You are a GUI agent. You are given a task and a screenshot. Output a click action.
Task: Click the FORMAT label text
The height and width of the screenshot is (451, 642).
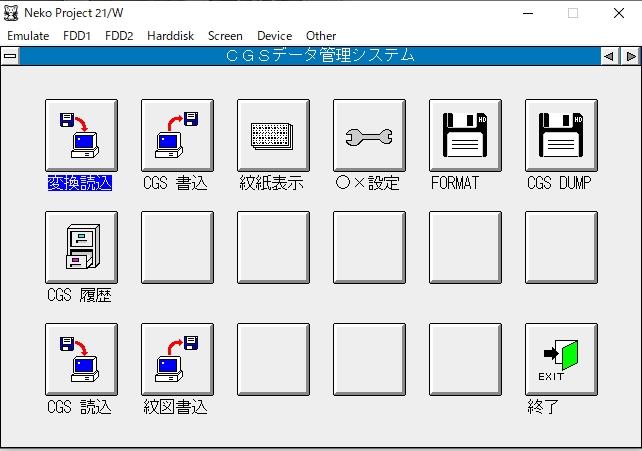coord(455,183)
